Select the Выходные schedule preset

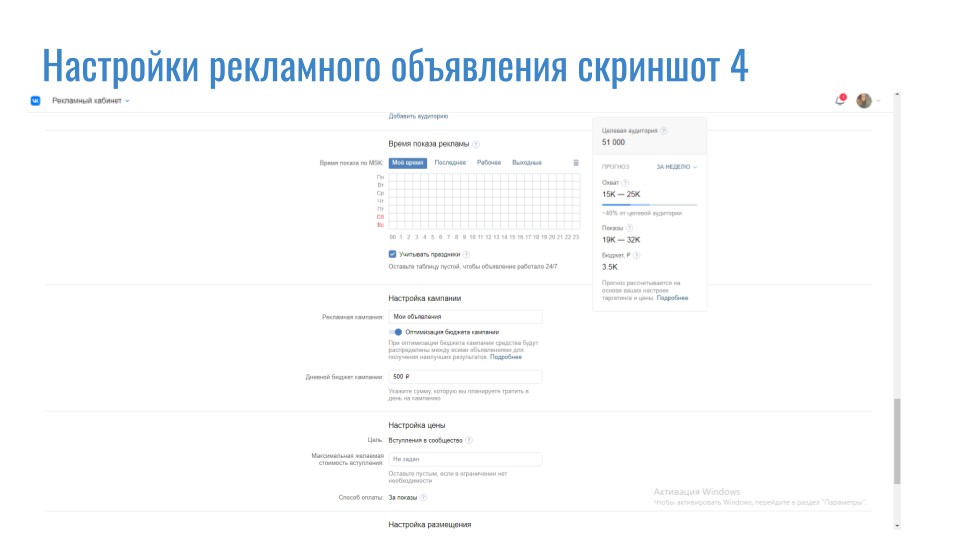tap(527, 163)
